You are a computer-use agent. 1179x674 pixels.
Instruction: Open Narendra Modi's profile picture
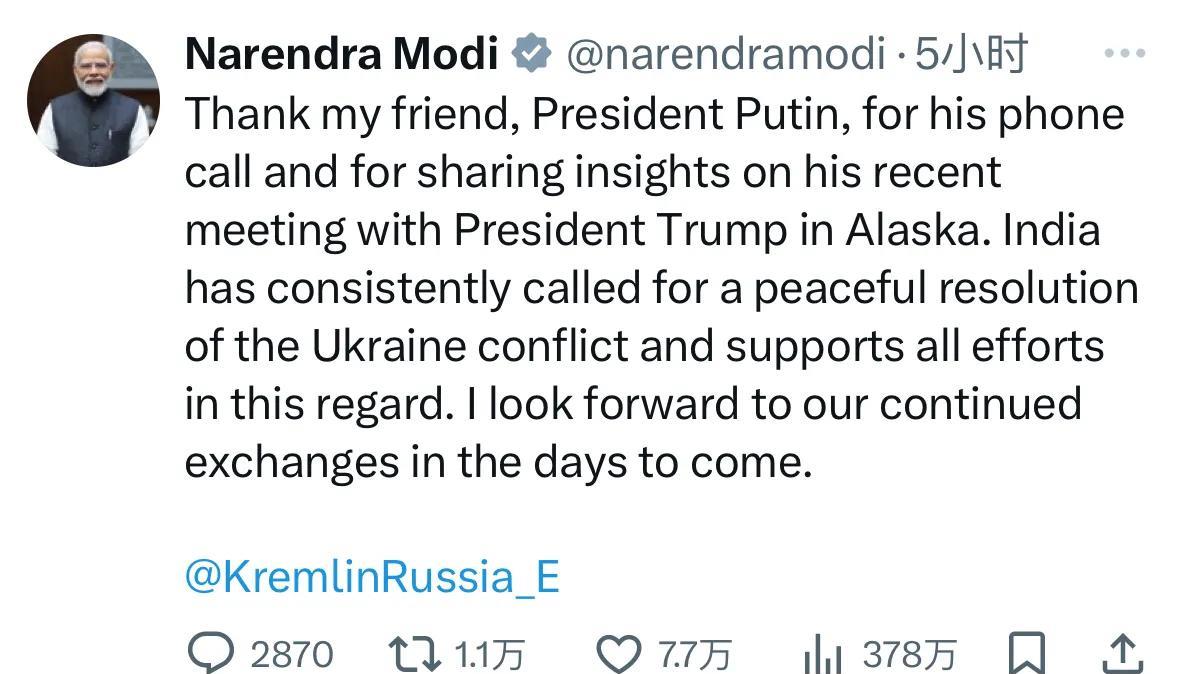pyautogui.click(x=93, y=100)
